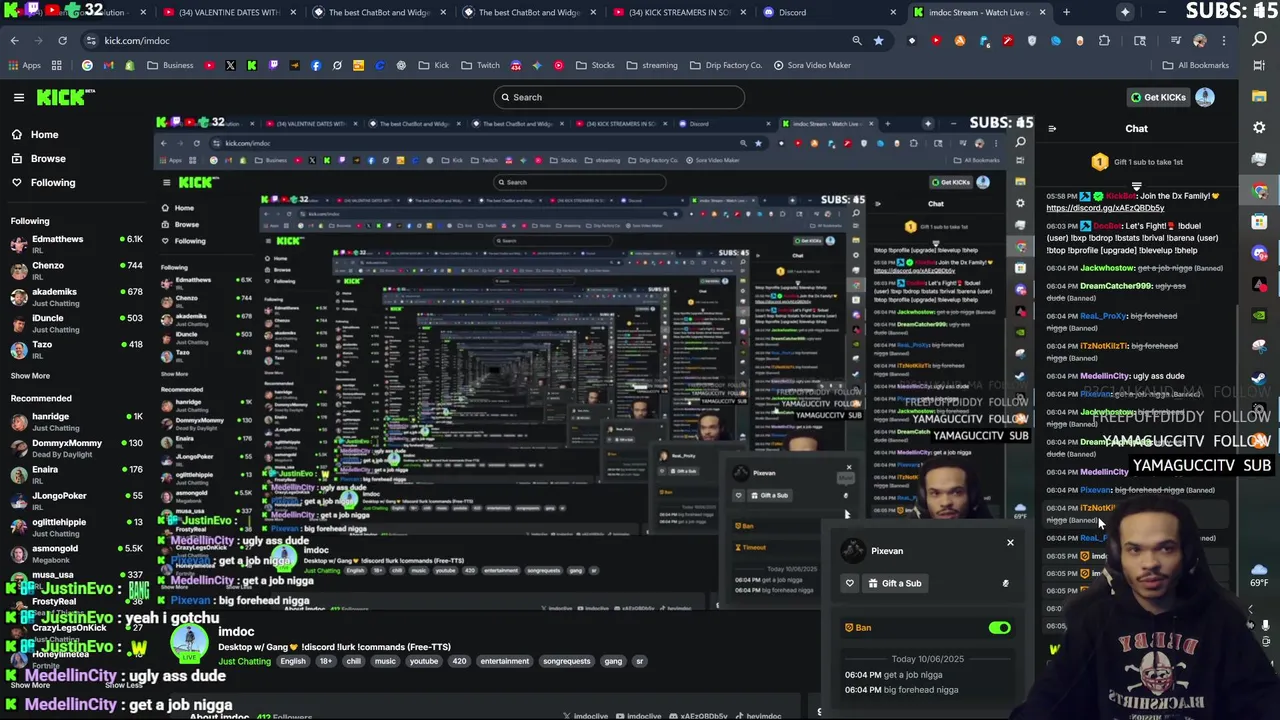
Task: Open the Twitch icon bookmark
Action: pyautogui.click(x=273, y=65)
